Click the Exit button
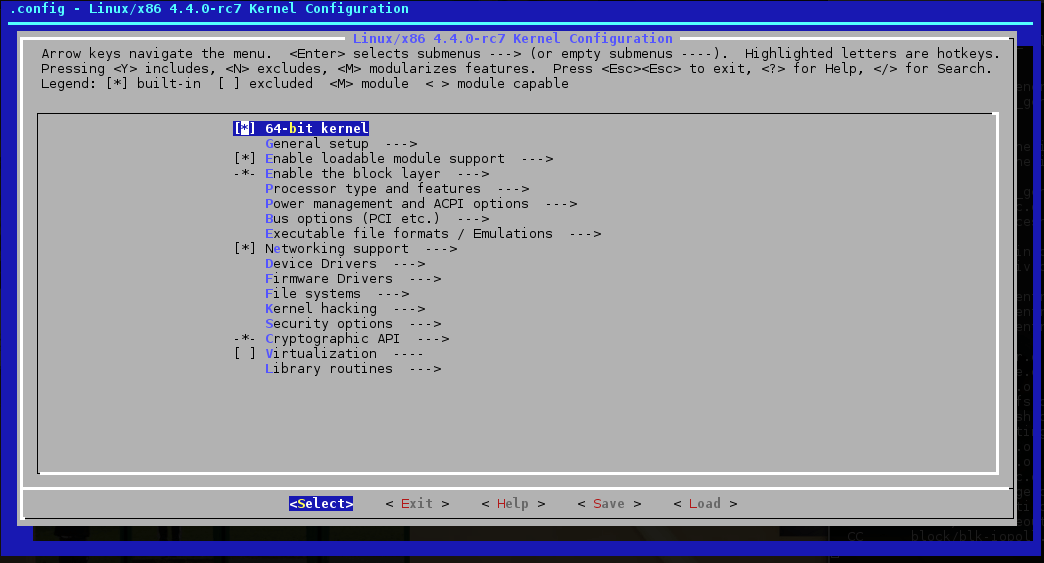Screen dimensions: 1044x563 coord(417,504)
